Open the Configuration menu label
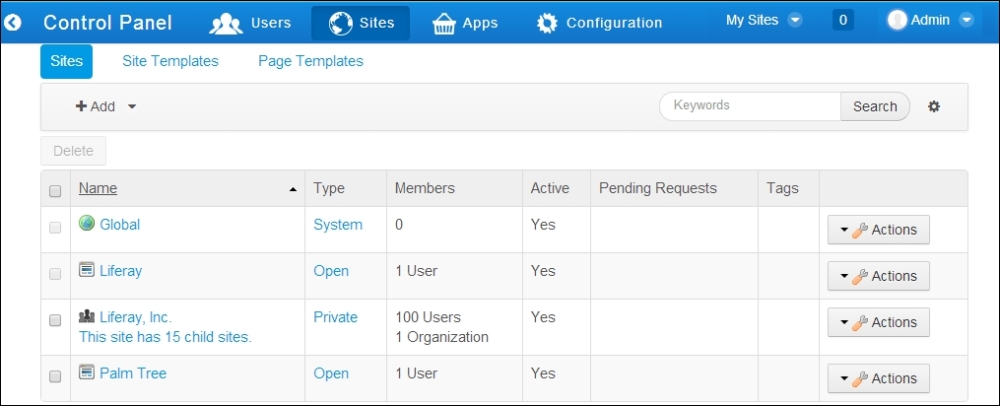Screen dimensions: 1000x406 coord(614,23)
